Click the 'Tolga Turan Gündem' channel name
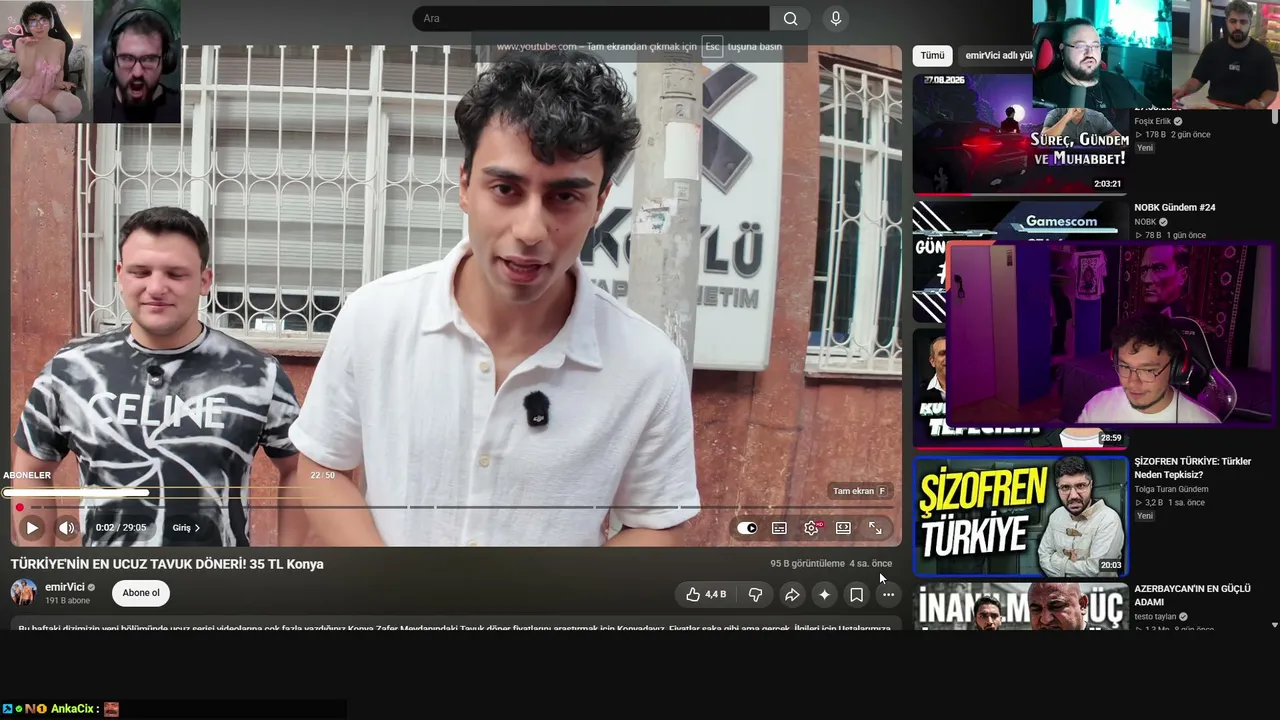1280x720 pixels. point(1171,489)
